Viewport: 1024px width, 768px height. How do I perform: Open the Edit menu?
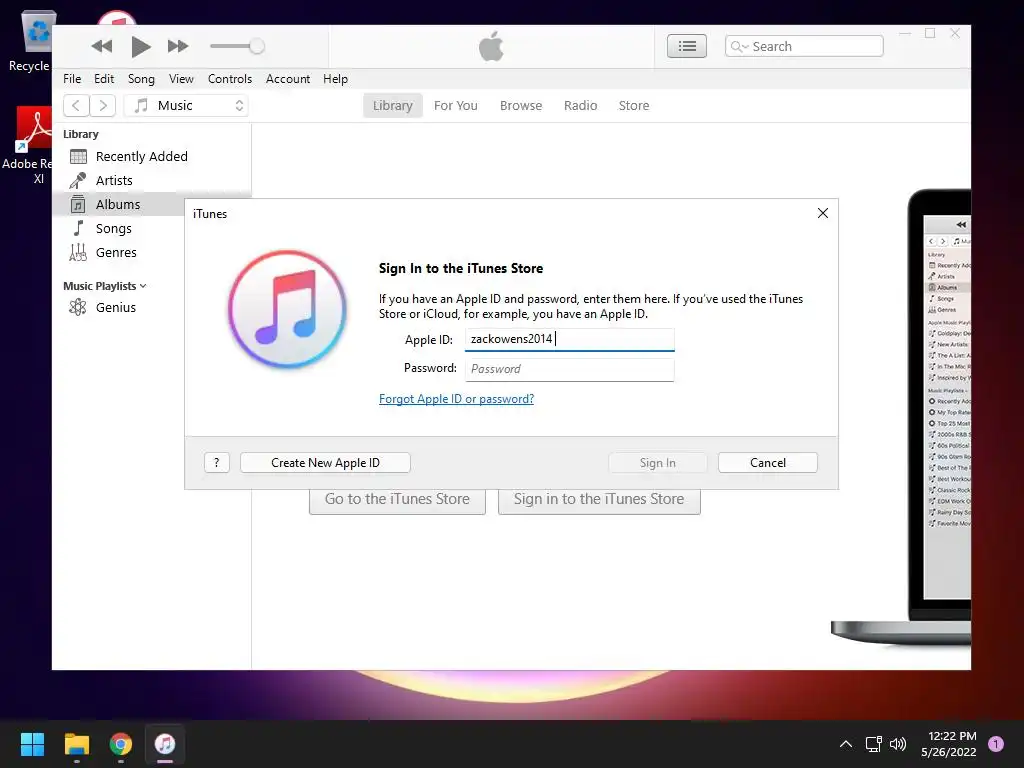[104, 79]
